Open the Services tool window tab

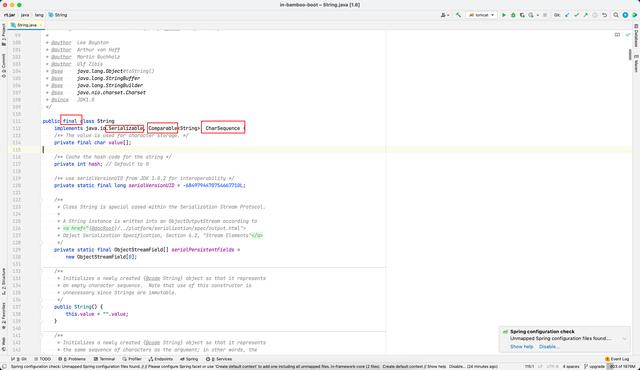click(219, 359)
